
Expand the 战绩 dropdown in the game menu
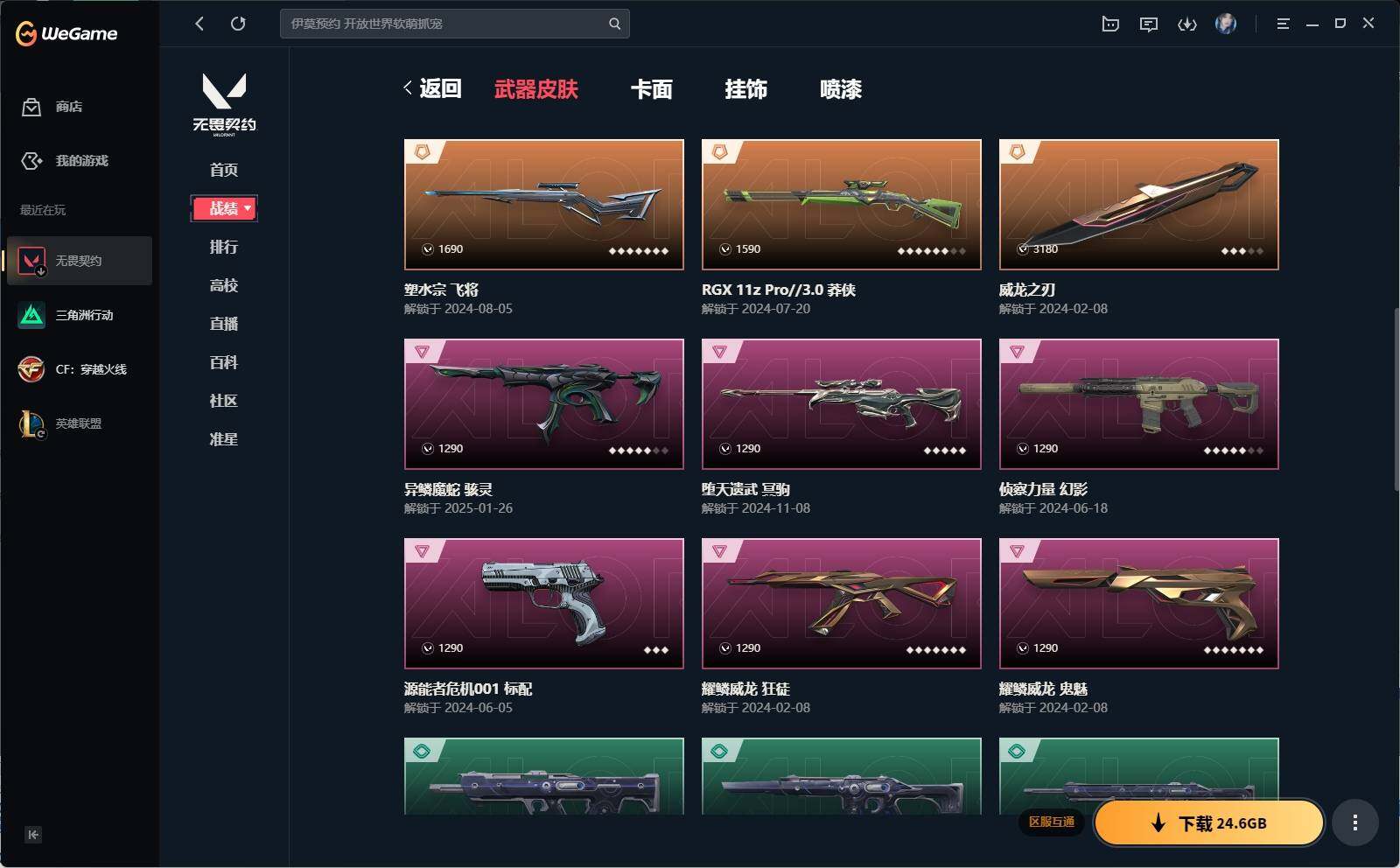point(224,208)
